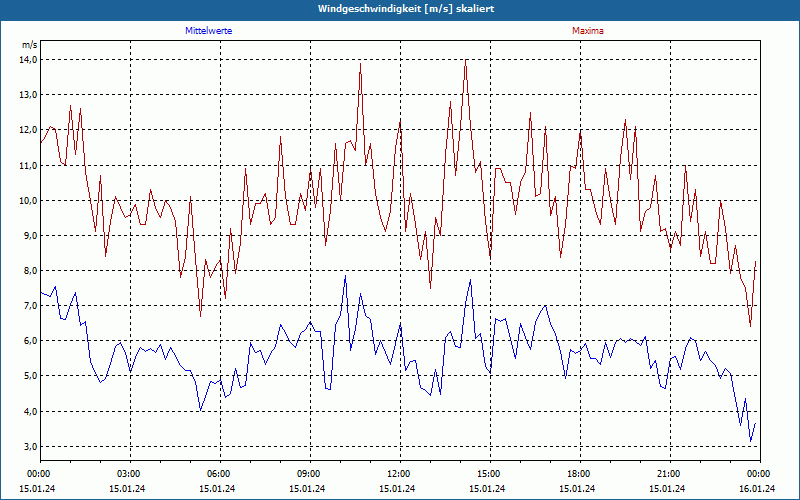Image resolution: width=800 pixels, height=500 pixels.
Task: Click the 3,0 y-axis value
Action: click(31, 446)
